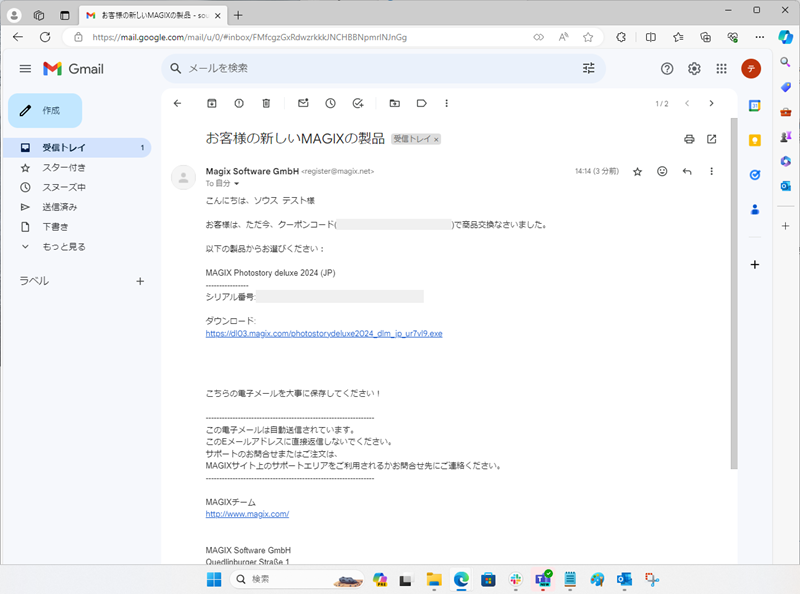The height and width of the screenshot is (594, 800).
Task: Click the browser address bar URL
Action: tap(249, 37)
